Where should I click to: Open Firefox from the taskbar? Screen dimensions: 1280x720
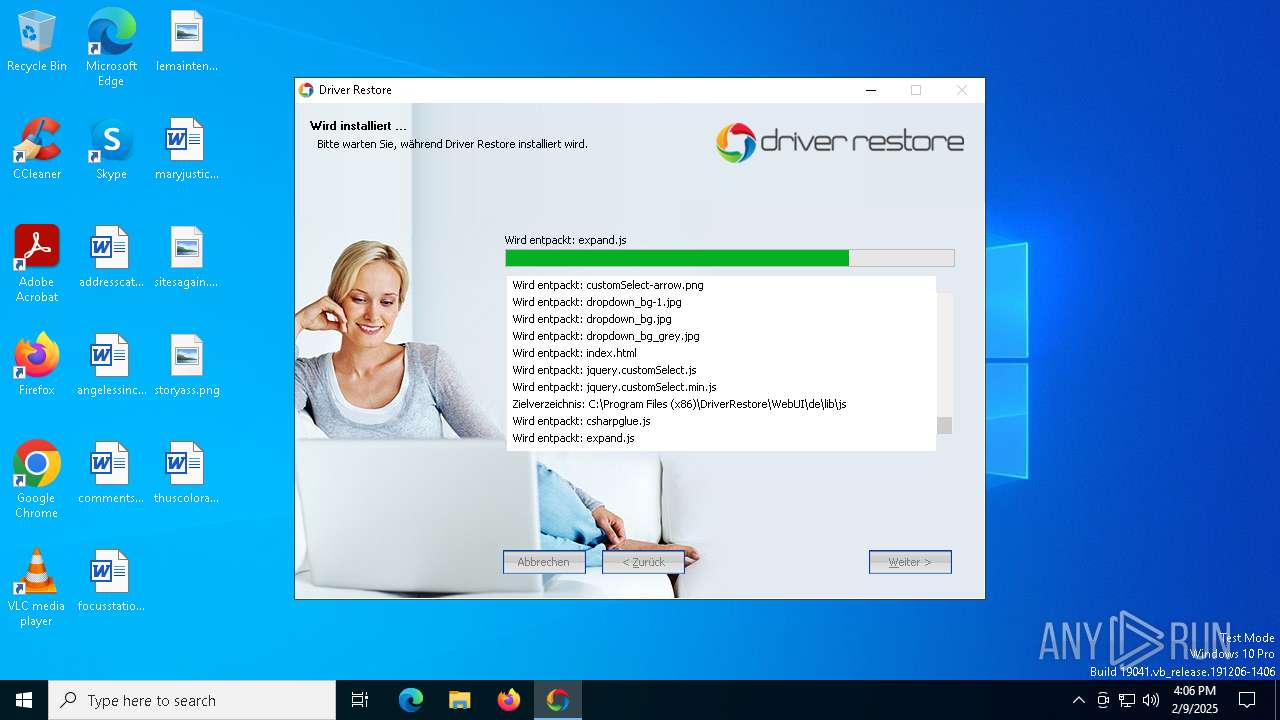509,700
